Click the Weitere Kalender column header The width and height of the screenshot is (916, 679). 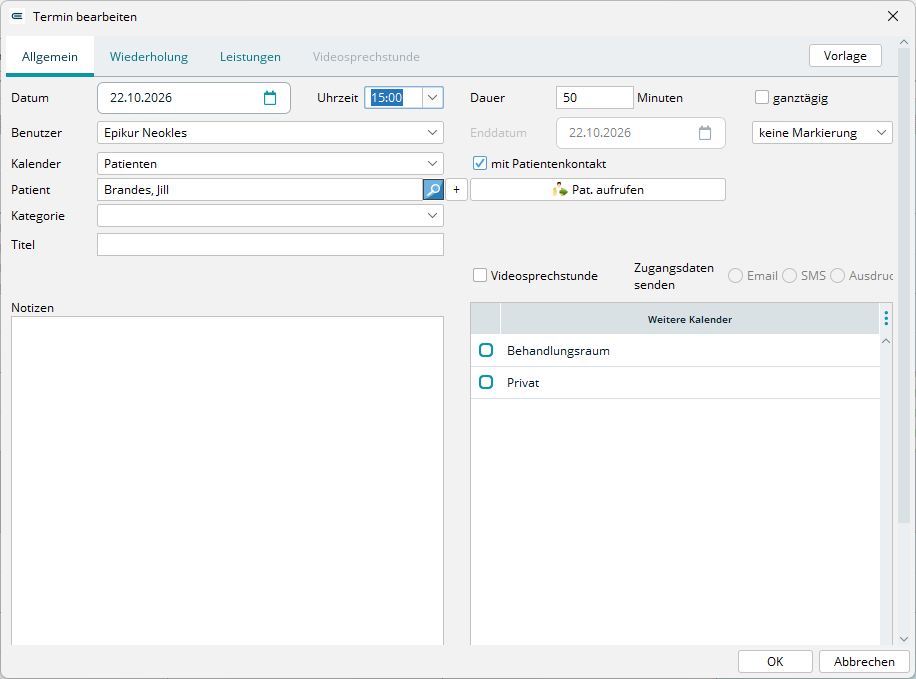tap(689, 319)
